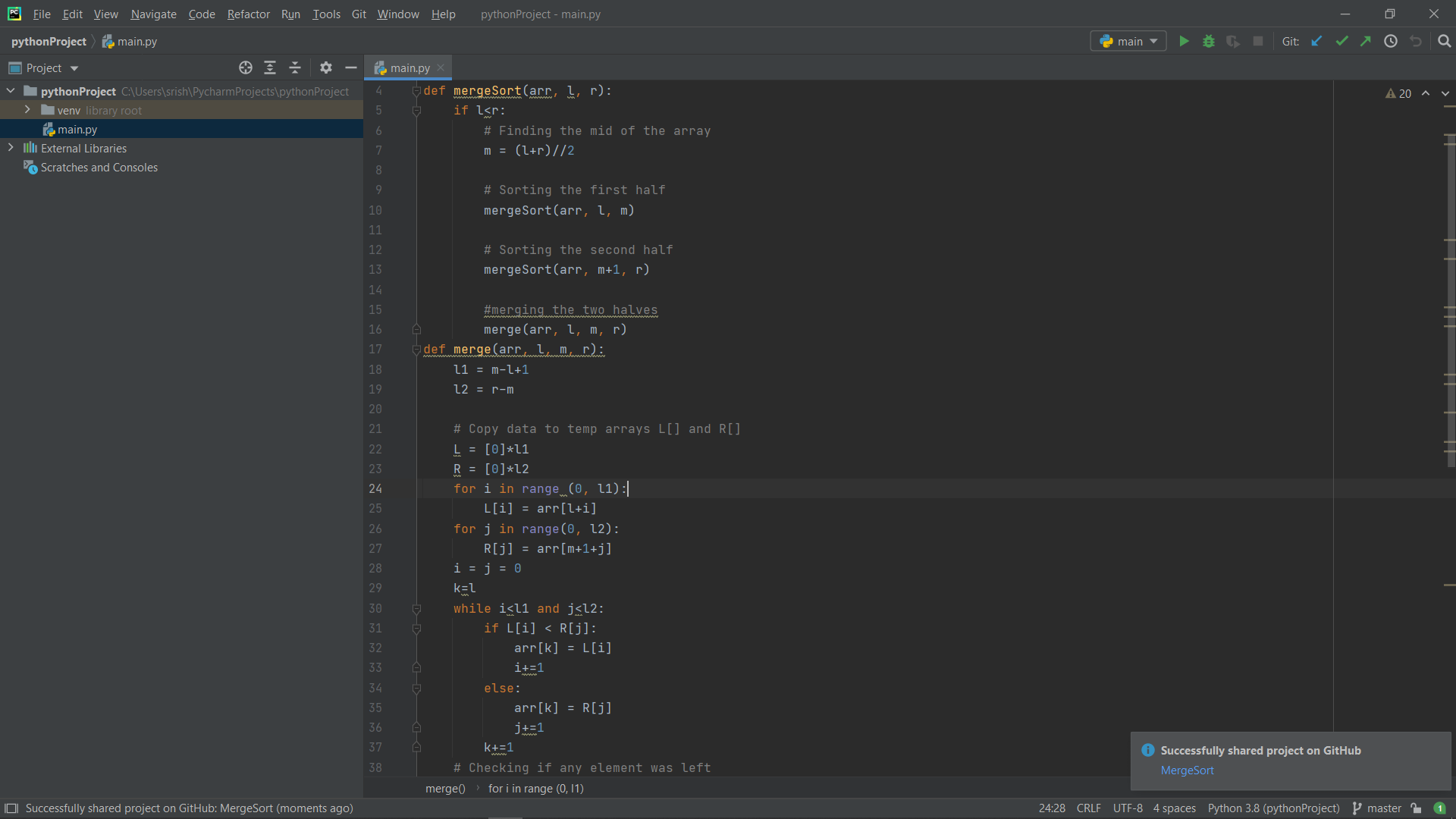This screenshot has height=819, width=1456.
Task: Toggle fold marker on while loop line 30
Action: click(416, 609)
